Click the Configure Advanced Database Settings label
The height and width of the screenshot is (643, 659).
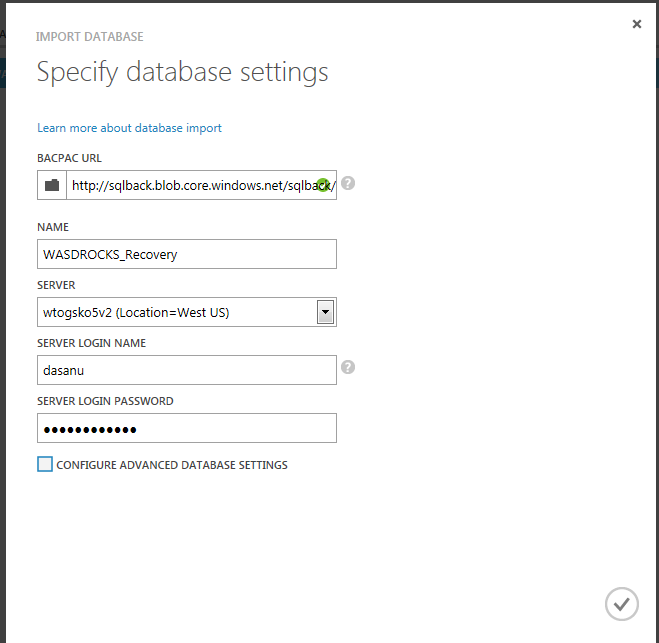click(171, 465)
